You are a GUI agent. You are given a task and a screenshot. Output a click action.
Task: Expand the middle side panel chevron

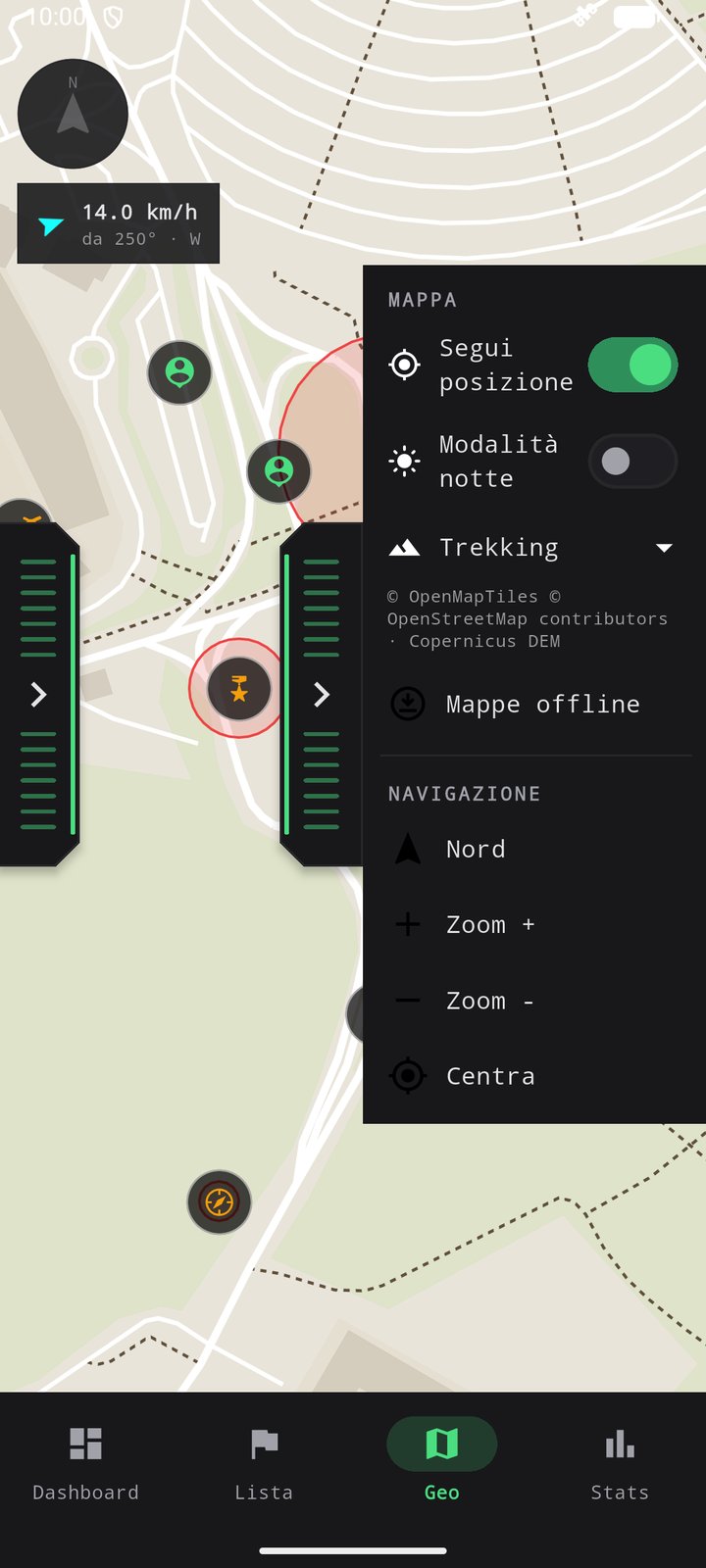point(321,695)
